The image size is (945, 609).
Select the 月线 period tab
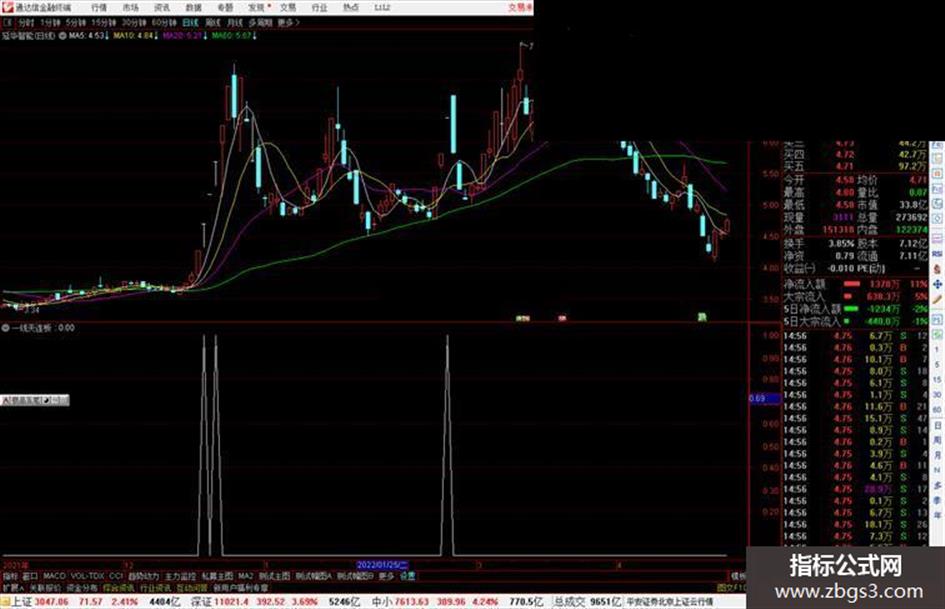click(x=234, y=23)
